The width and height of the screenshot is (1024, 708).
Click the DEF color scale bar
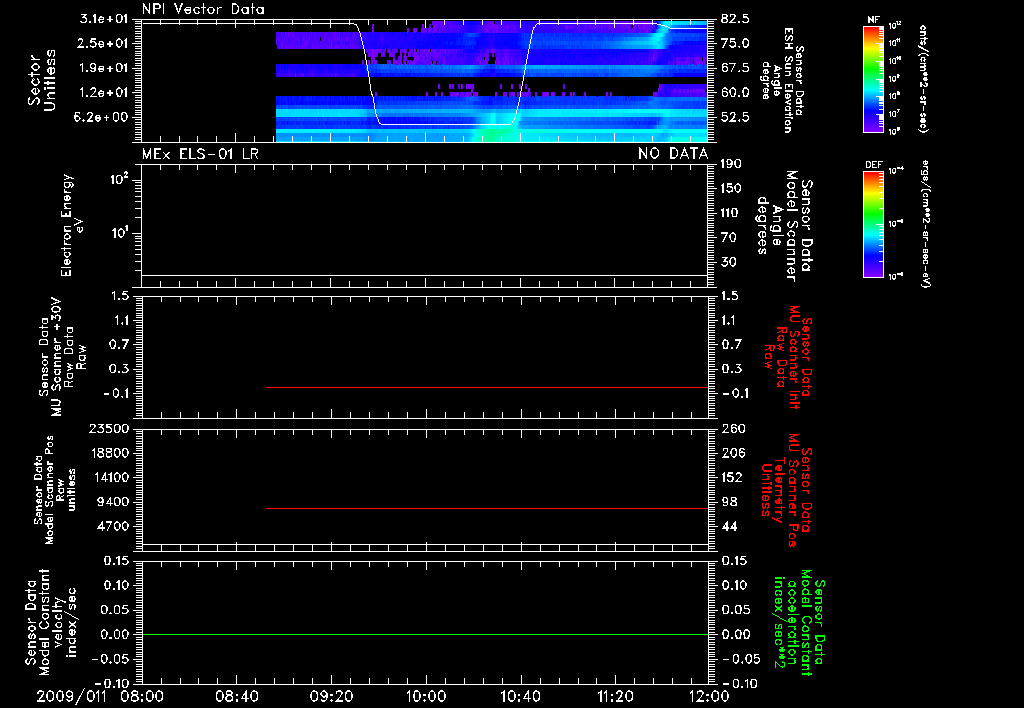(x=874, y=223)
